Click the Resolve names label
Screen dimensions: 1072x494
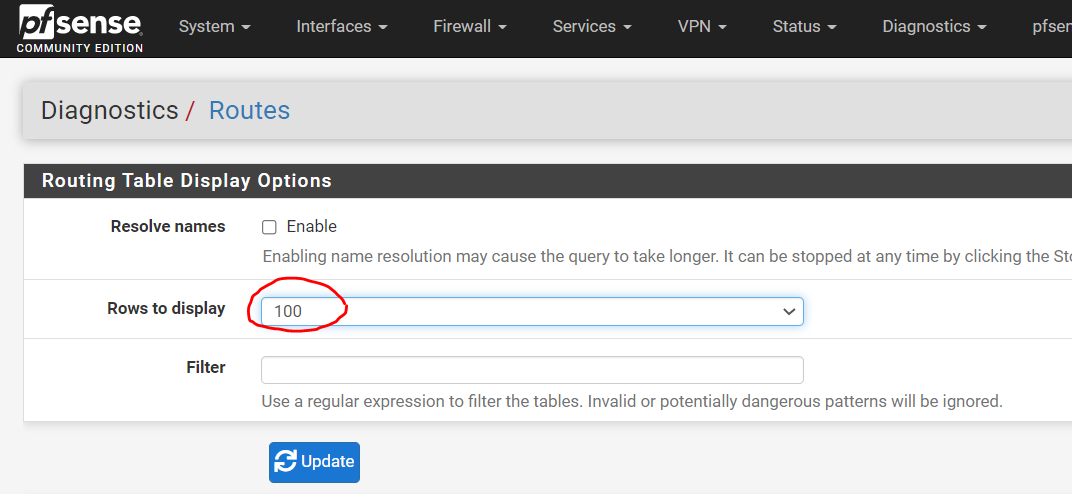point(168,227)
